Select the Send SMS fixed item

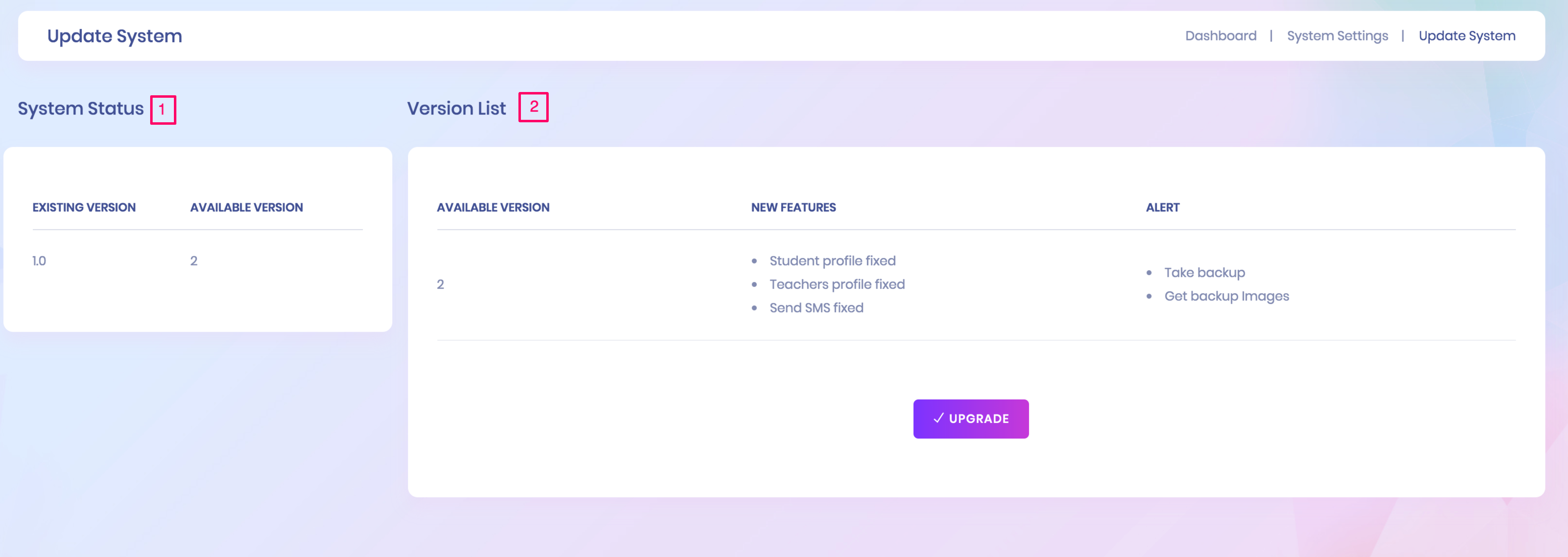(x=816, y=308)
